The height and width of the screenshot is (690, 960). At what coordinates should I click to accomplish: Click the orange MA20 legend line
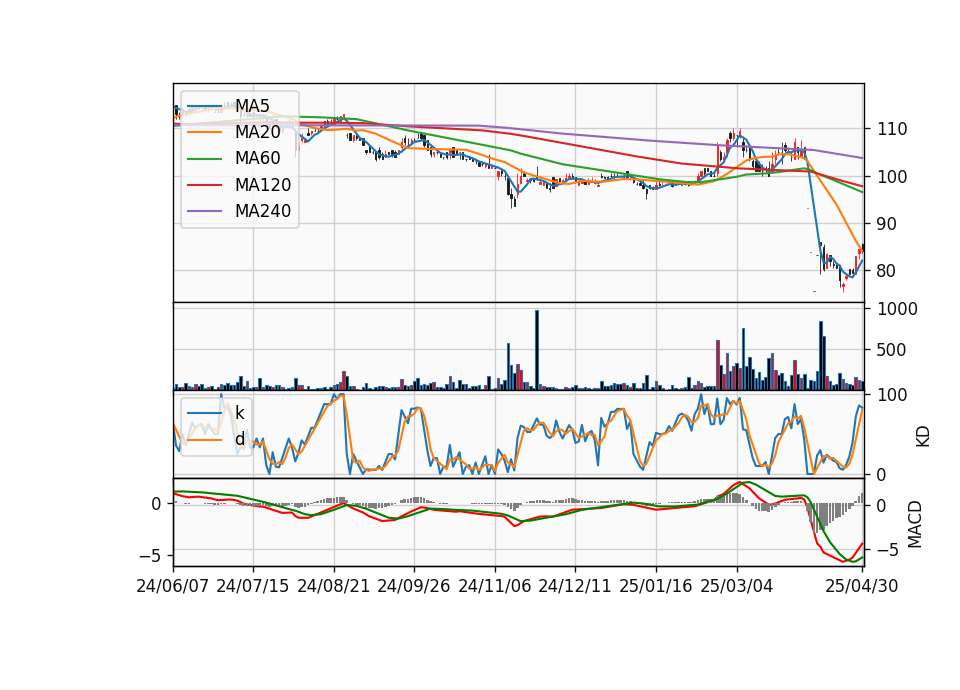(204, 132)
